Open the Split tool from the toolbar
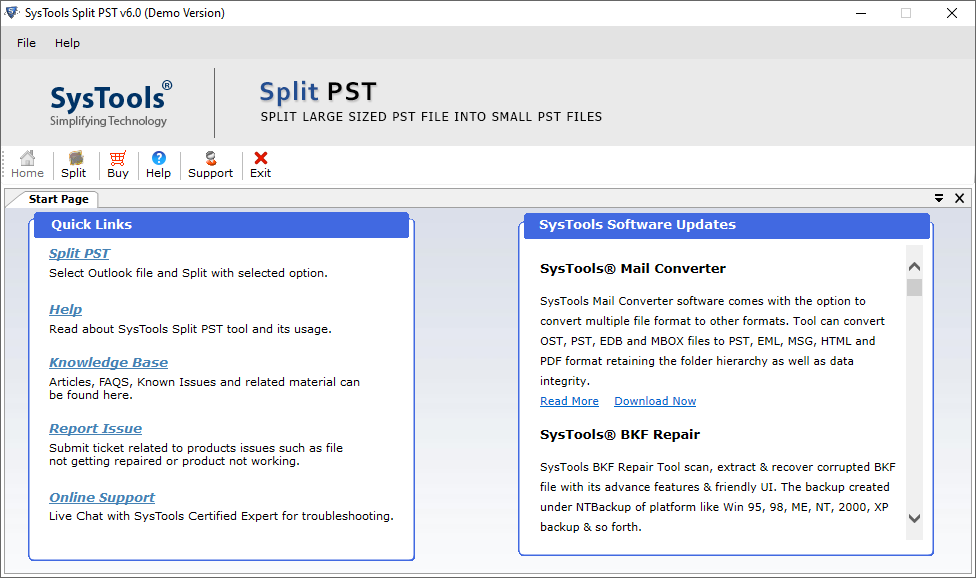This screenshot has height=578, width=976. pos(73,163)
